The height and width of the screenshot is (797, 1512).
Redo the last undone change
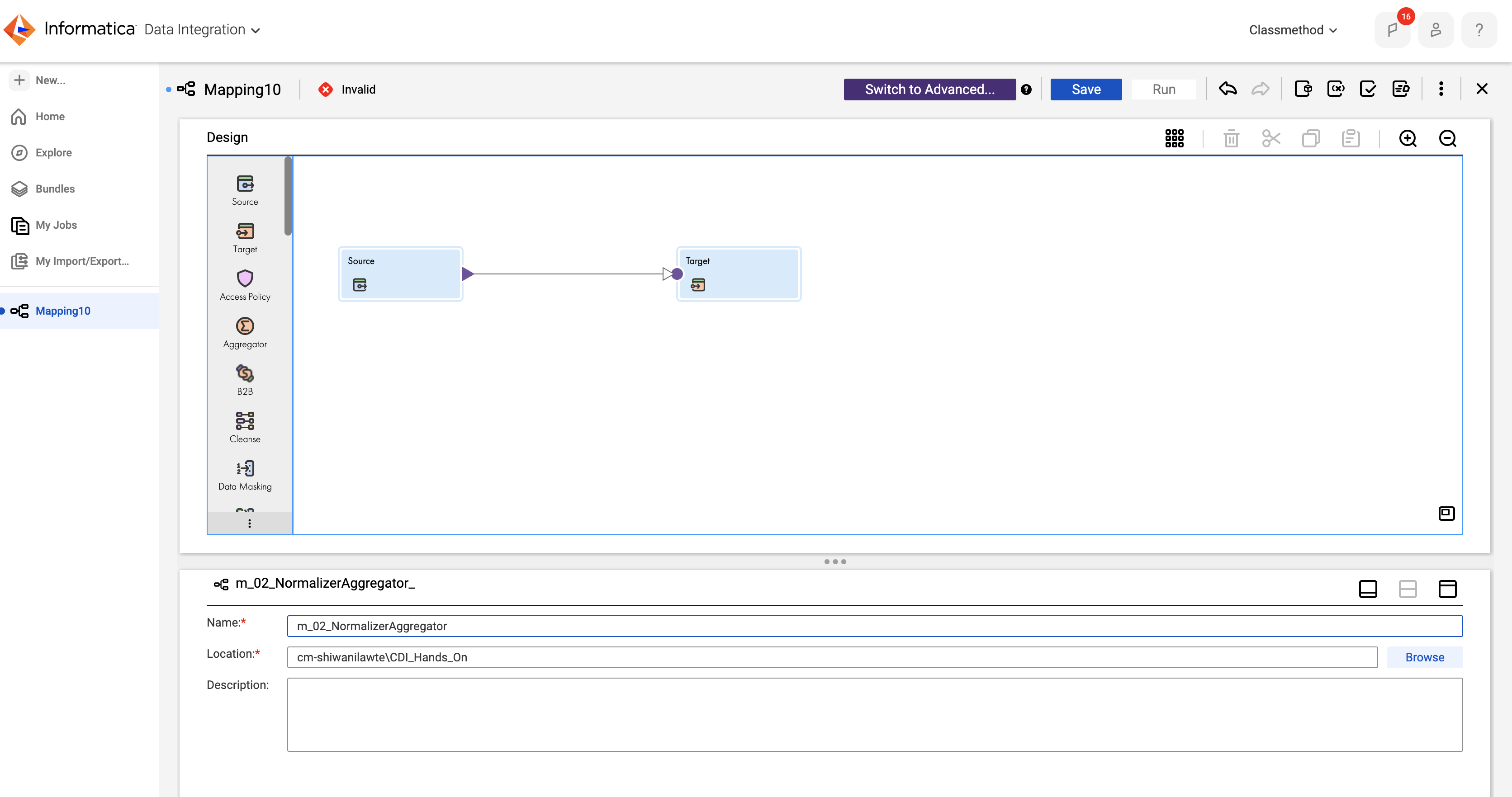tap(1260, 89)
